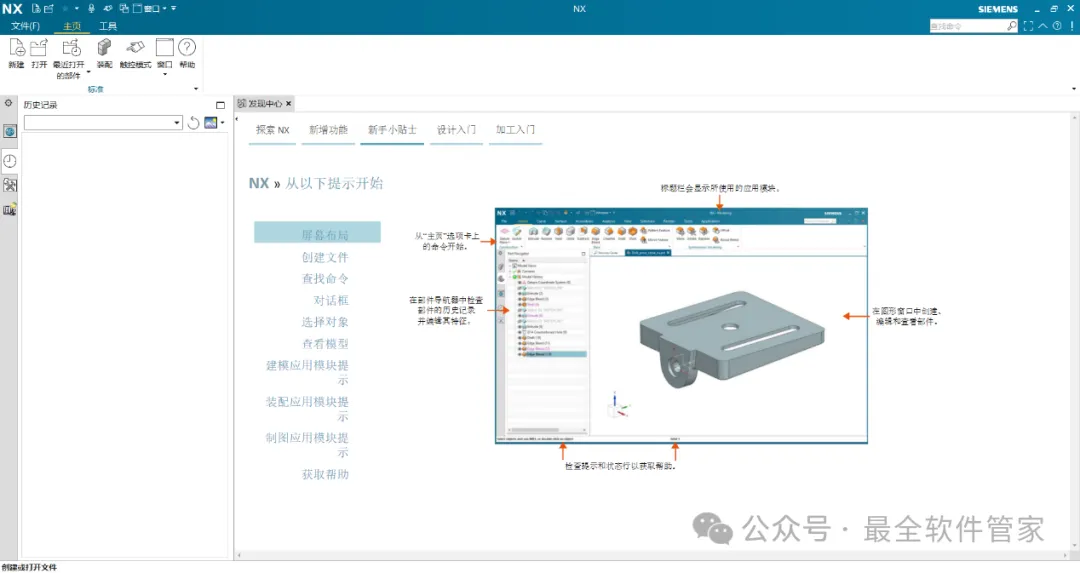This screenshot has height=573, width=1080.
Task: Select the History clock tab in the resource bar
Action: pos(10,161)
